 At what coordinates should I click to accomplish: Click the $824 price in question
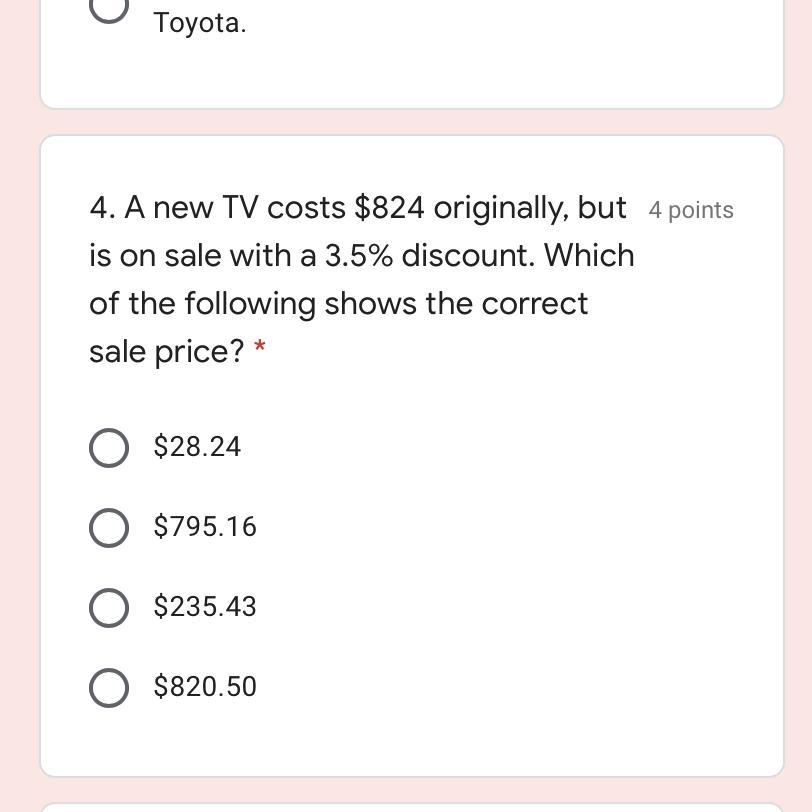pyautogui.click(x=389, y=208)
